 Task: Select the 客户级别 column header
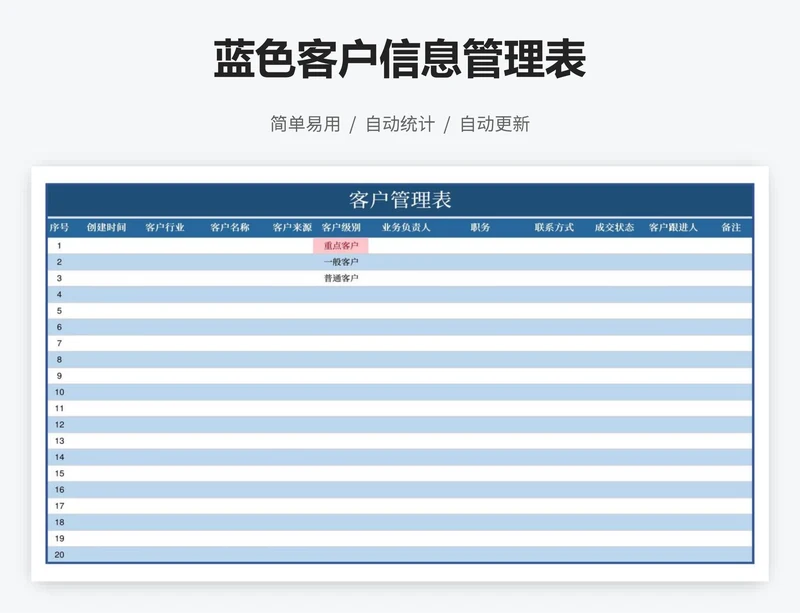coord(341,227)
